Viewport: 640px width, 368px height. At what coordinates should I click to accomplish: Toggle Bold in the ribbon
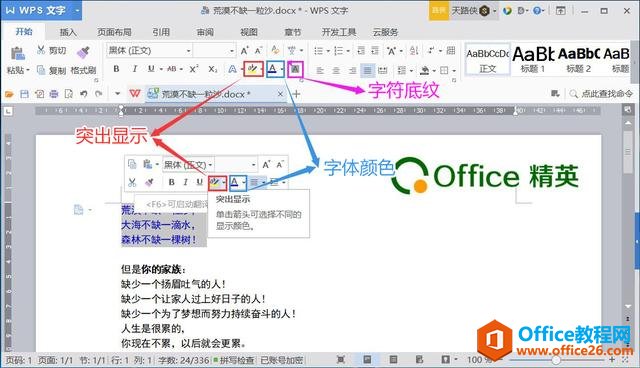pyautogui.click(x=116, y=69)
